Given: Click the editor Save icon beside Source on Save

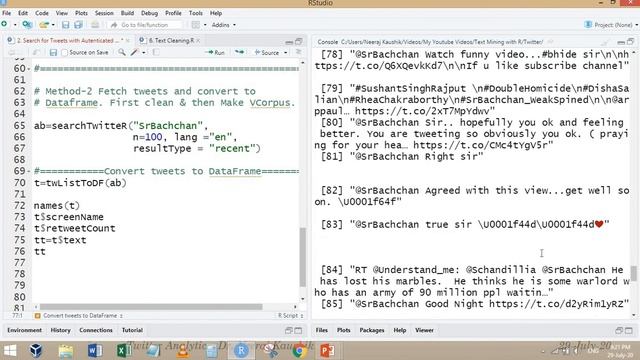Looking at the screenshot, I should coord(53,52).
